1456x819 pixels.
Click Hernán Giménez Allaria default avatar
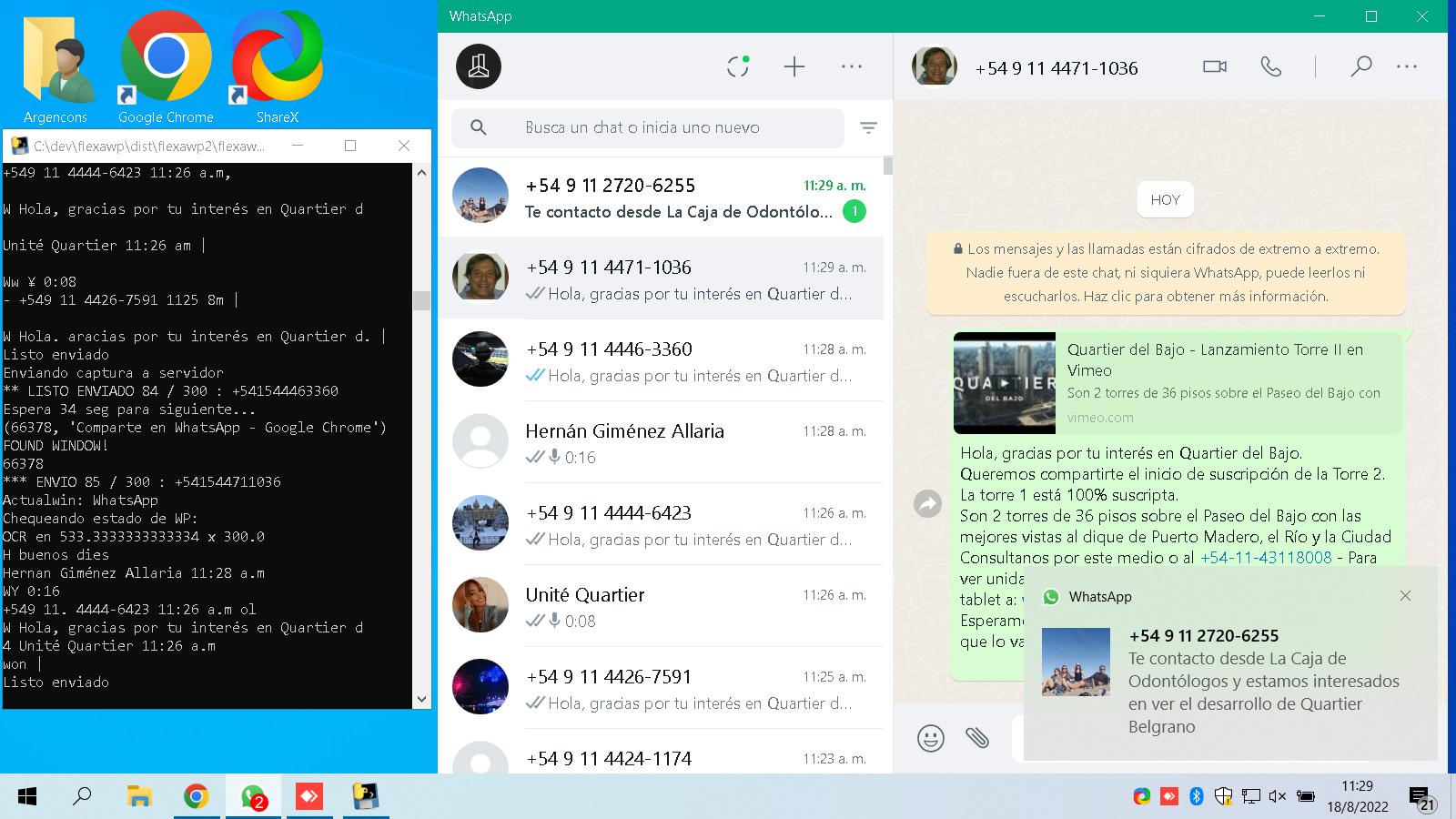coord(480,440)
